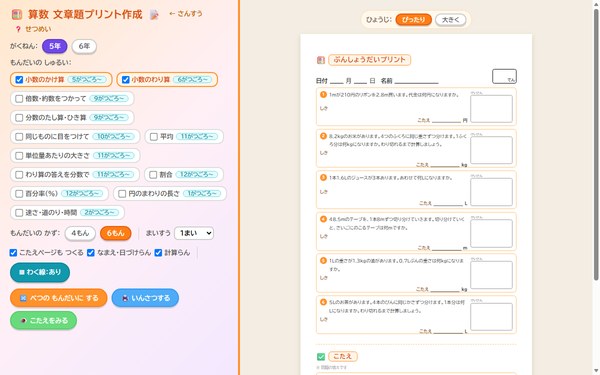
Task: Click the calculation box of problem 1
Action: (491, 109)
